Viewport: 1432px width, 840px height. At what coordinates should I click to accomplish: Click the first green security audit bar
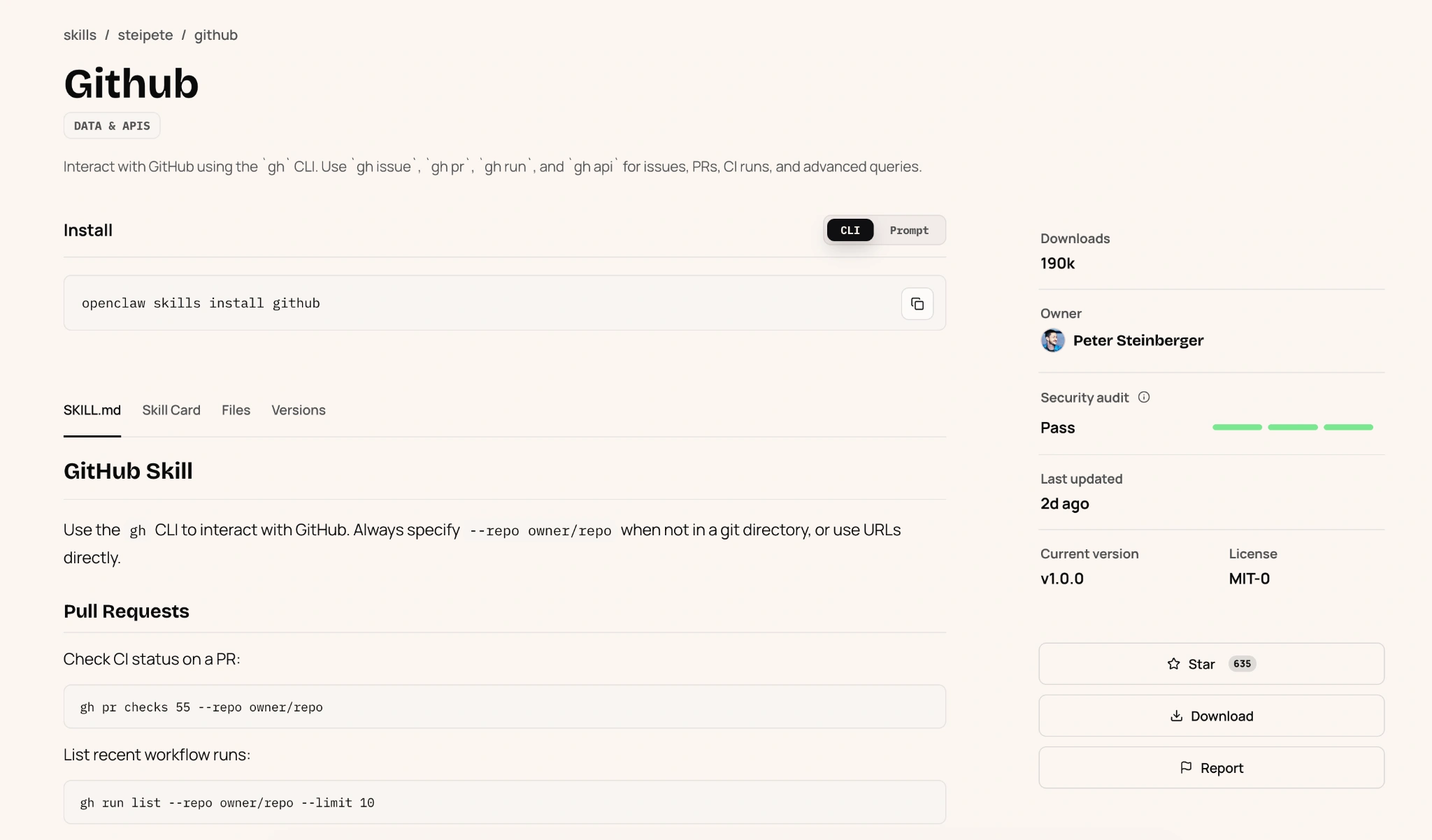1237,427
